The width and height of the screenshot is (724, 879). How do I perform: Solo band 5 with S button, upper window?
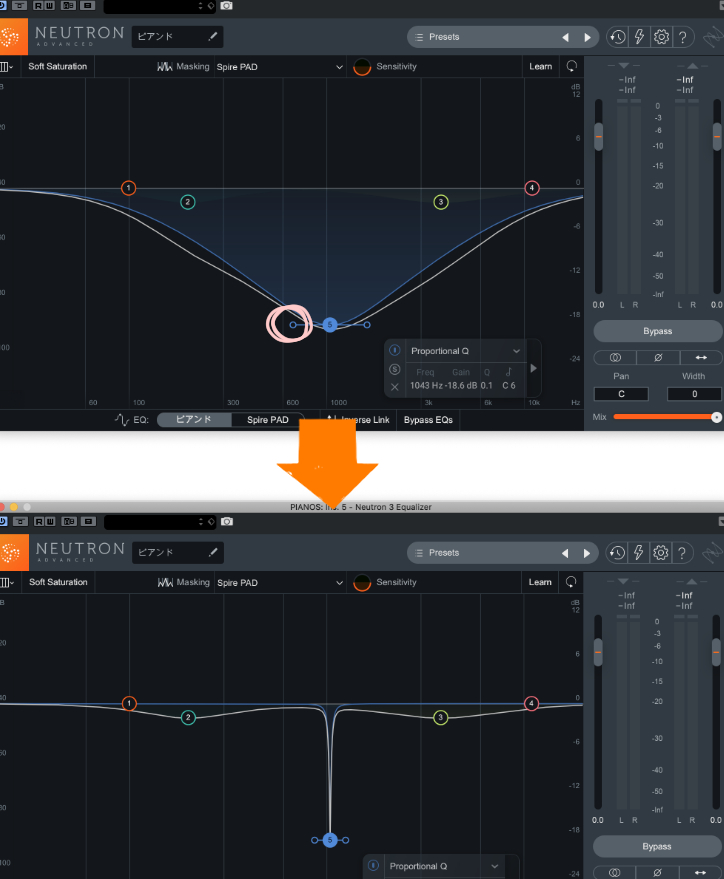tap(395, 369)
